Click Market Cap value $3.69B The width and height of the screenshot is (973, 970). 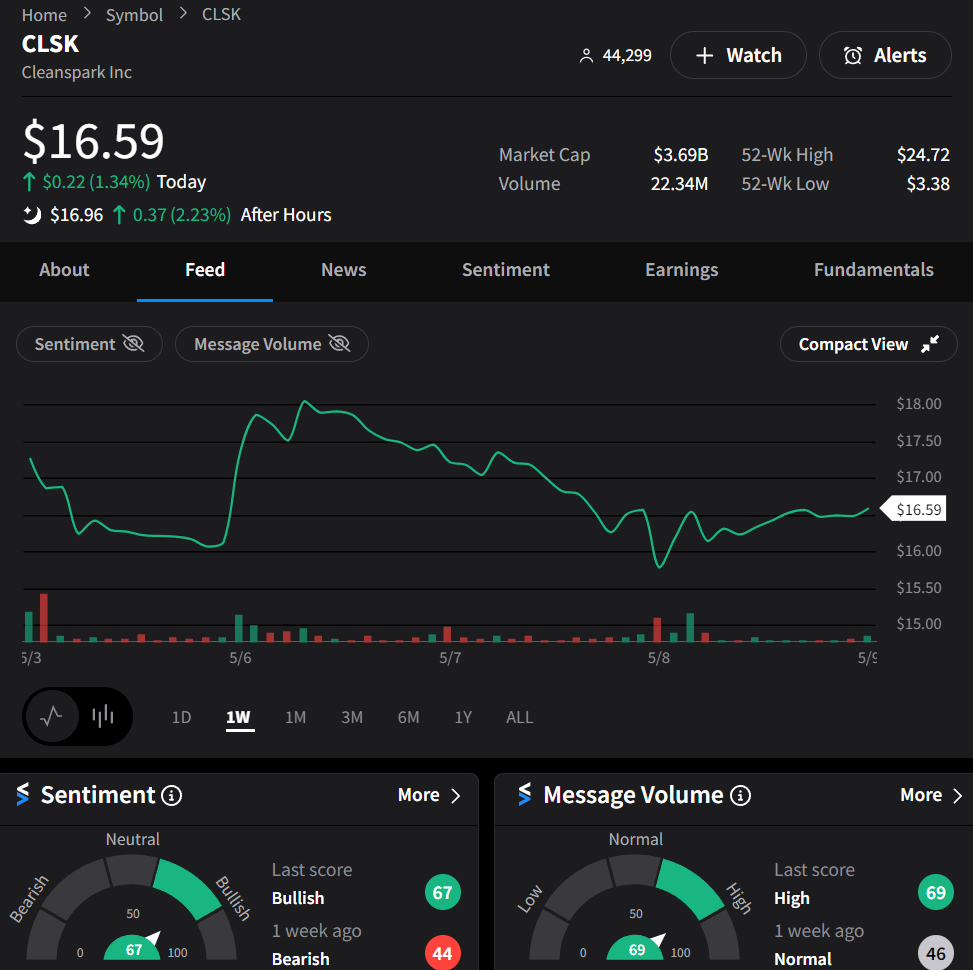point(681,155)
